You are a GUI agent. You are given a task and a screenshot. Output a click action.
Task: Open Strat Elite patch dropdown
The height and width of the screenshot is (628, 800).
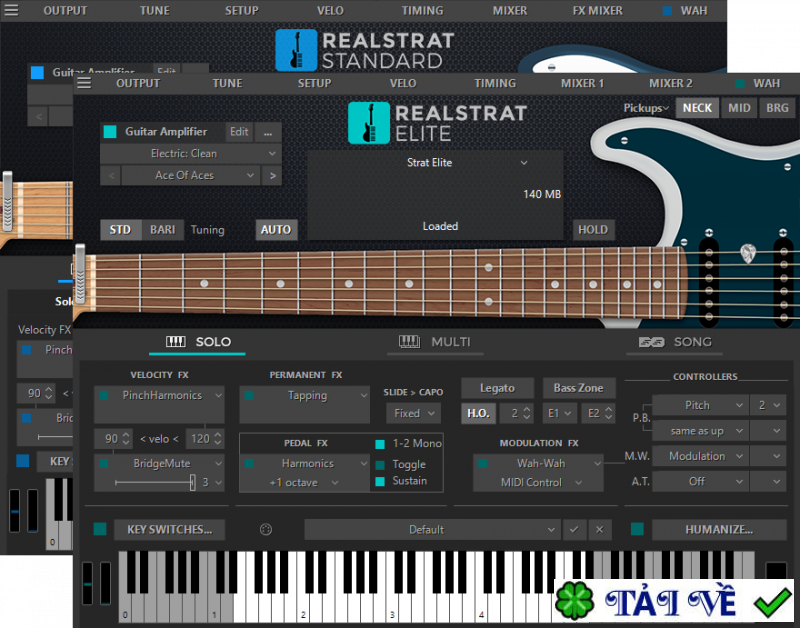point(435,163)
